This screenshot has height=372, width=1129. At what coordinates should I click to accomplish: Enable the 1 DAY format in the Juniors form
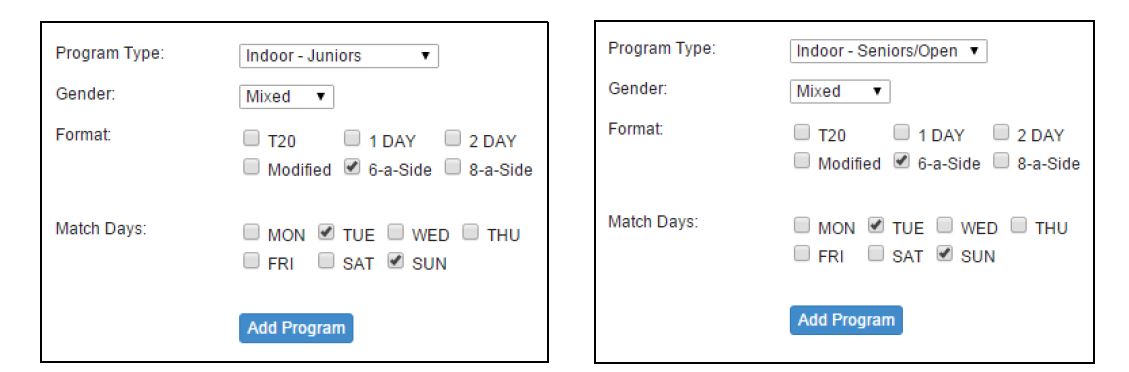[351, 138]
